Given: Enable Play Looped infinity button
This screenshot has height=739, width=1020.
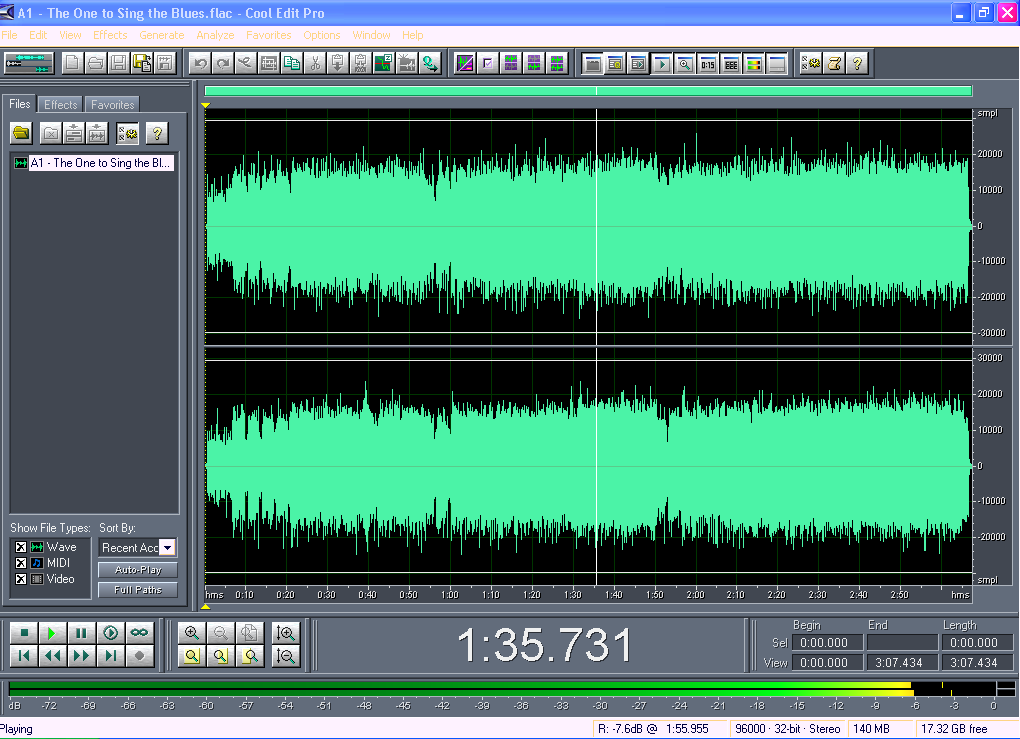Looking at the screenshot, I should click(139, 633).
